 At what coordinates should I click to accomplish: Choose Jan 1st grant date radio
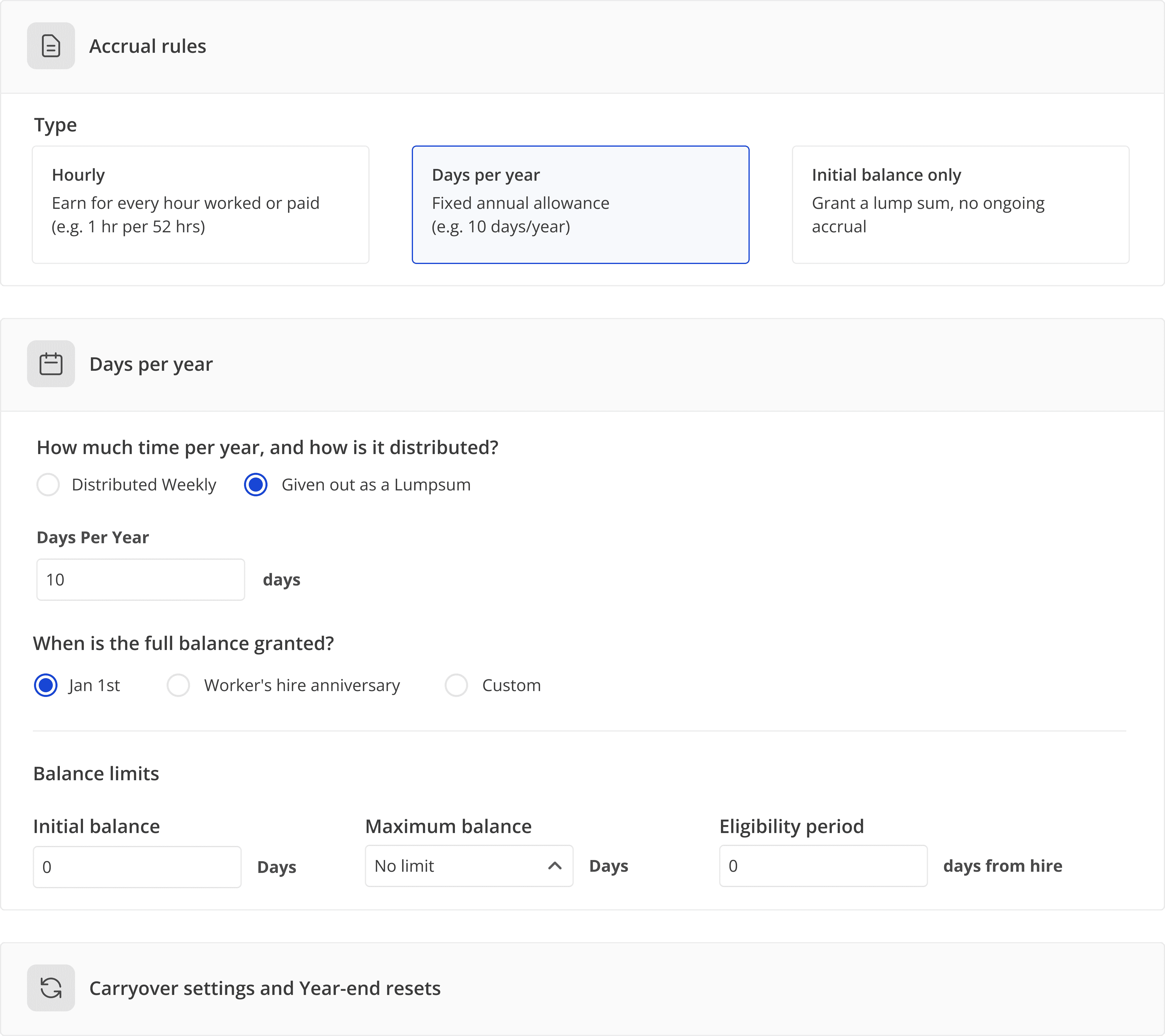pyautogui.click(x=45, y=685)
